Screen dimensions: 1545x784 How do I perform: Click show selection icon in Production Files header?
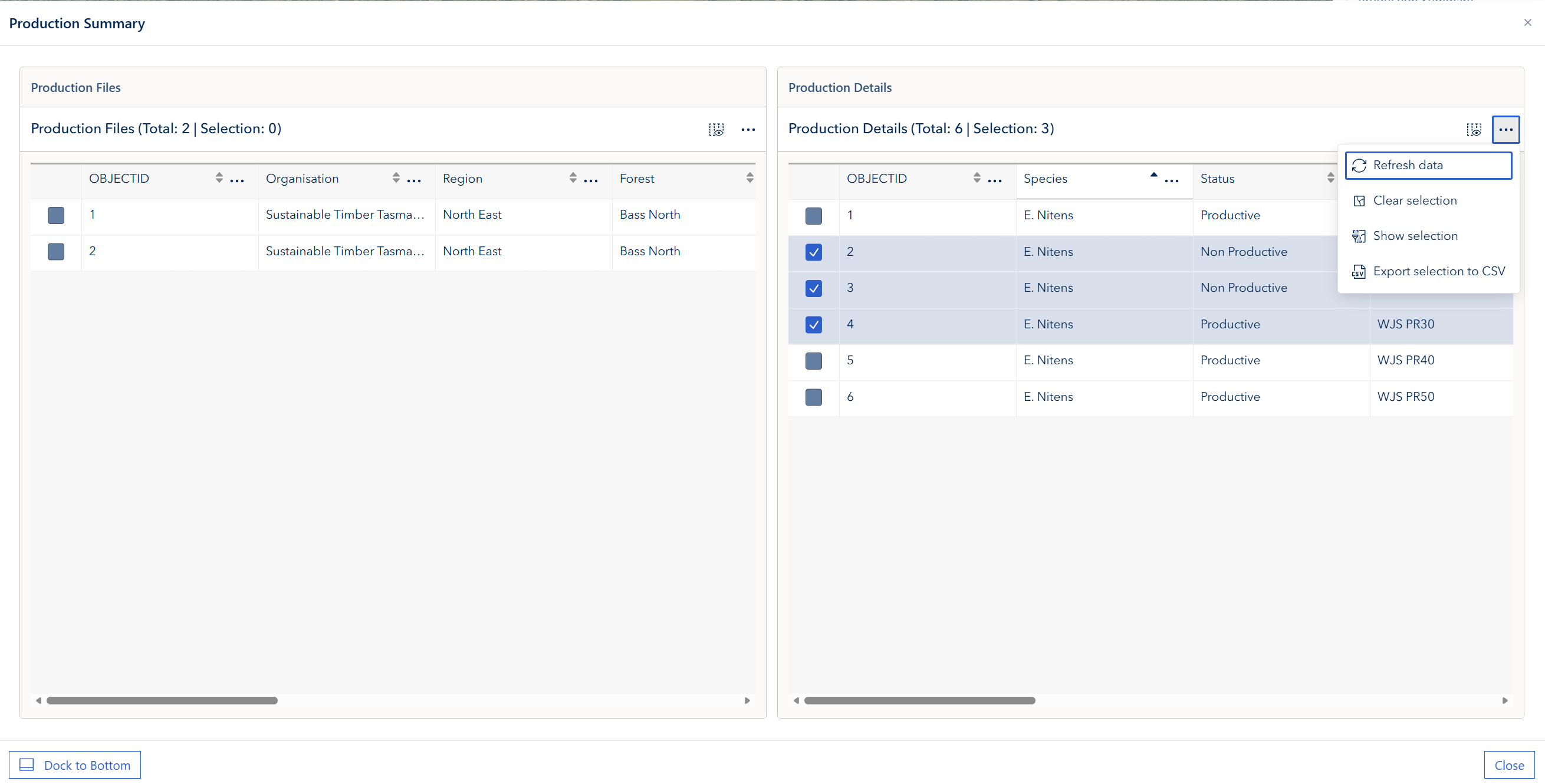(716, 130)
